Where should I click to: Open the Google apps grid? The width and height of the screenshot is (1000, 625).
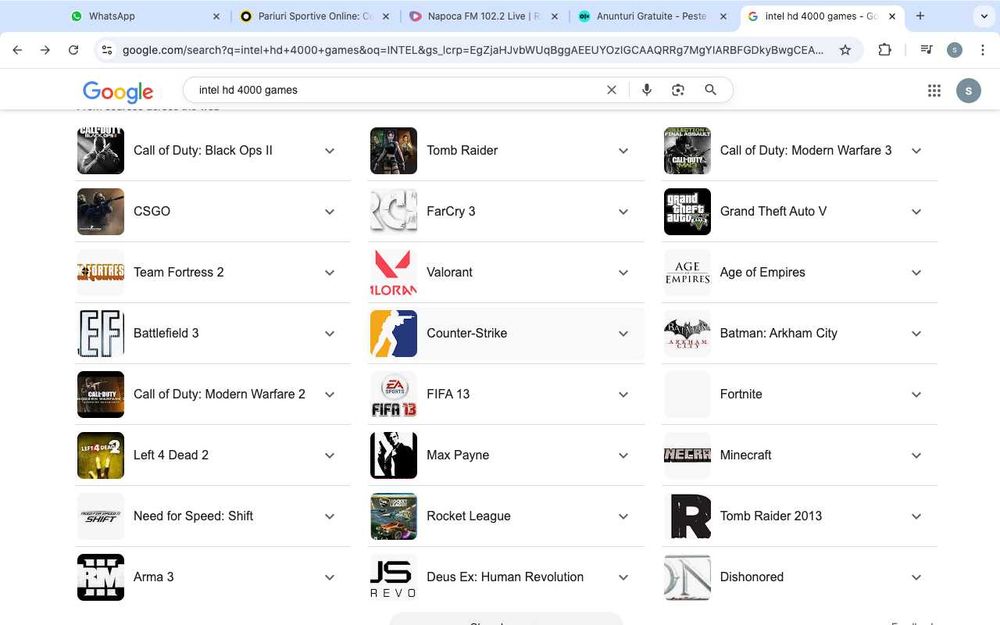coord(934,91)
